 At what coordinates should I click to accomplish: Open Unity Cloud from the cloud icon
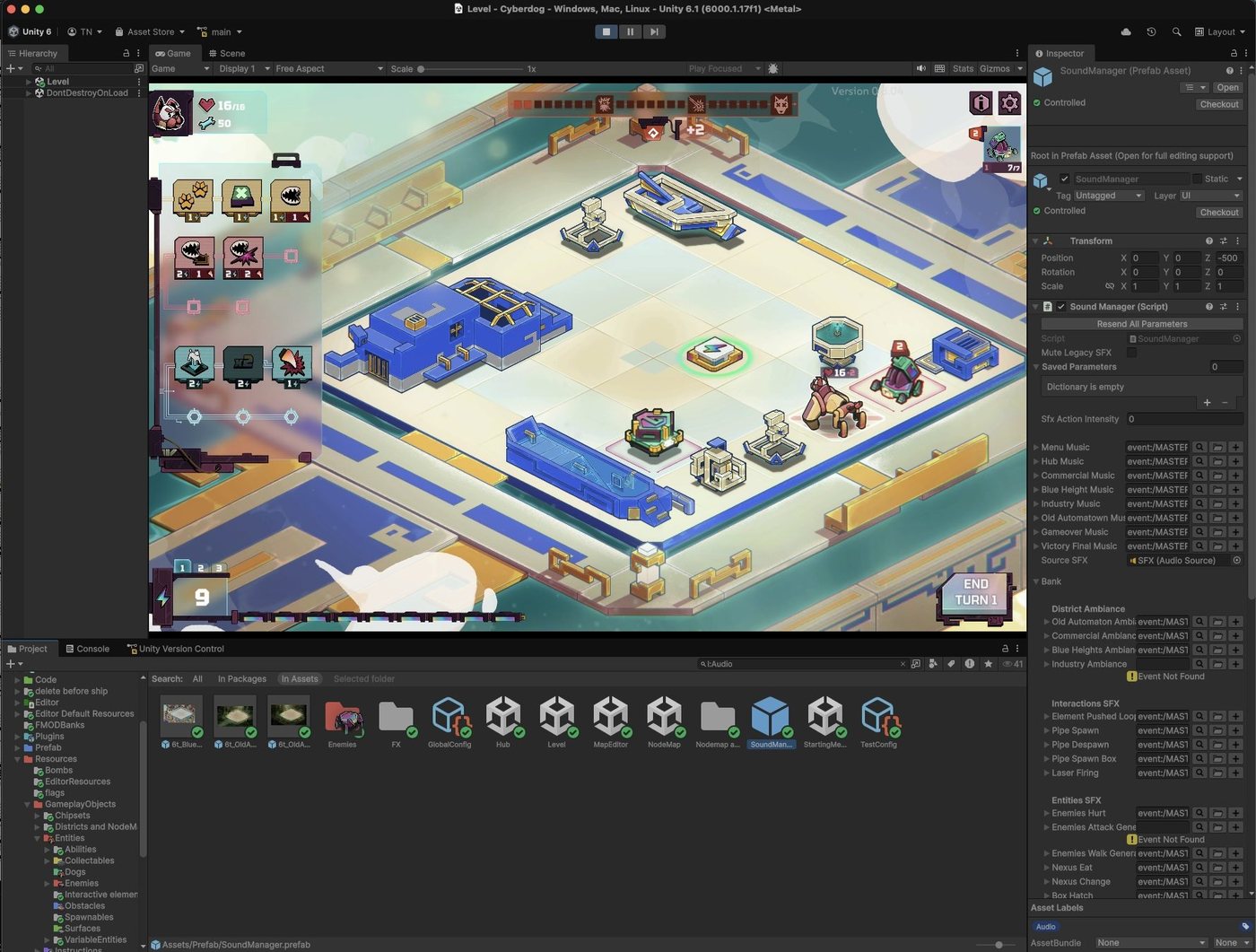click(1126, 31)
